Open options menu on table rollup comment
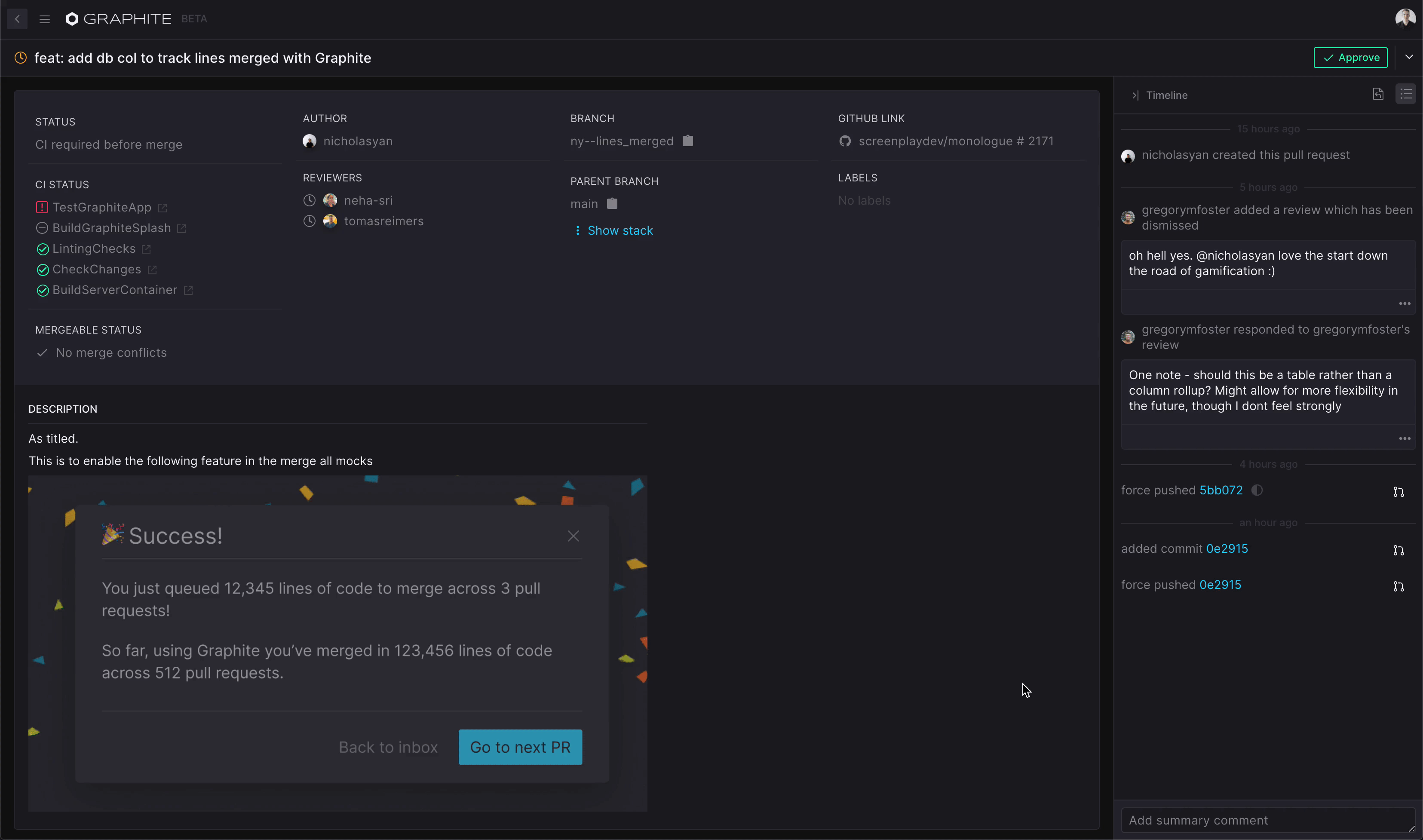1423x840 pixels. pos(1405,438)
